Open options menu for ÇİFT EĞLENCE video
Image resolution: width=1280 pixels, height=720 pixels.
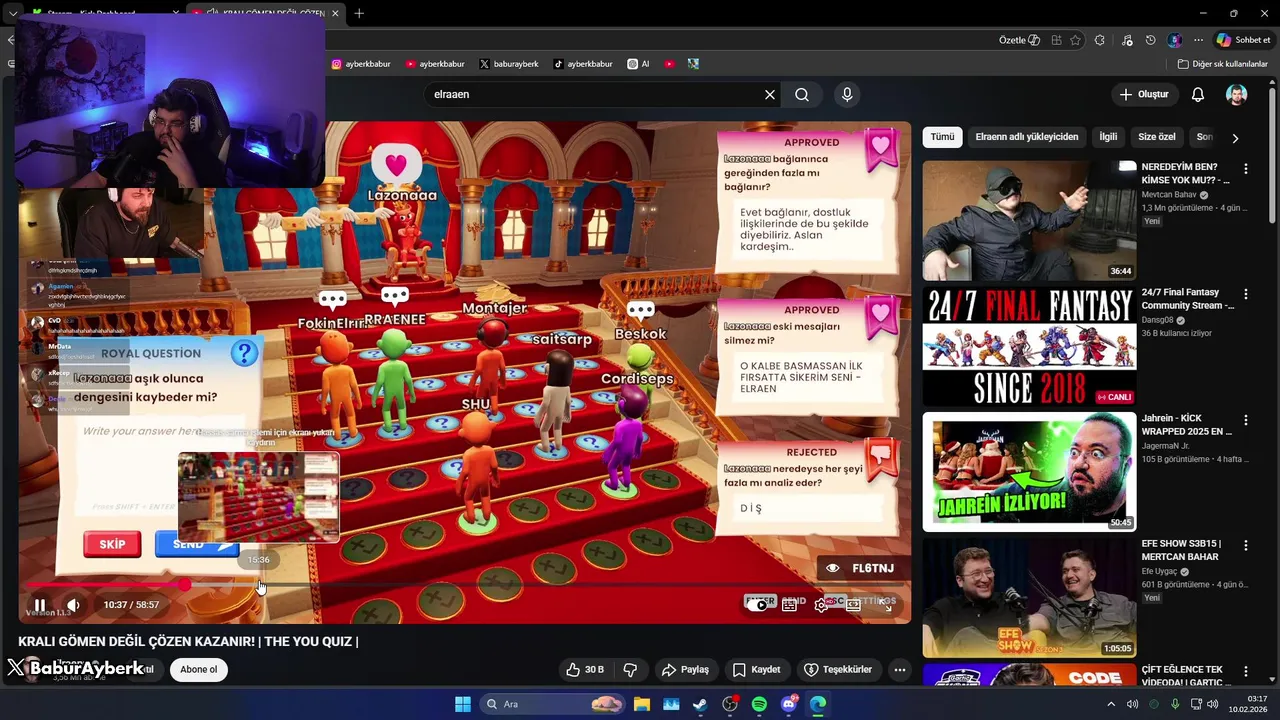coord(1246,671)
